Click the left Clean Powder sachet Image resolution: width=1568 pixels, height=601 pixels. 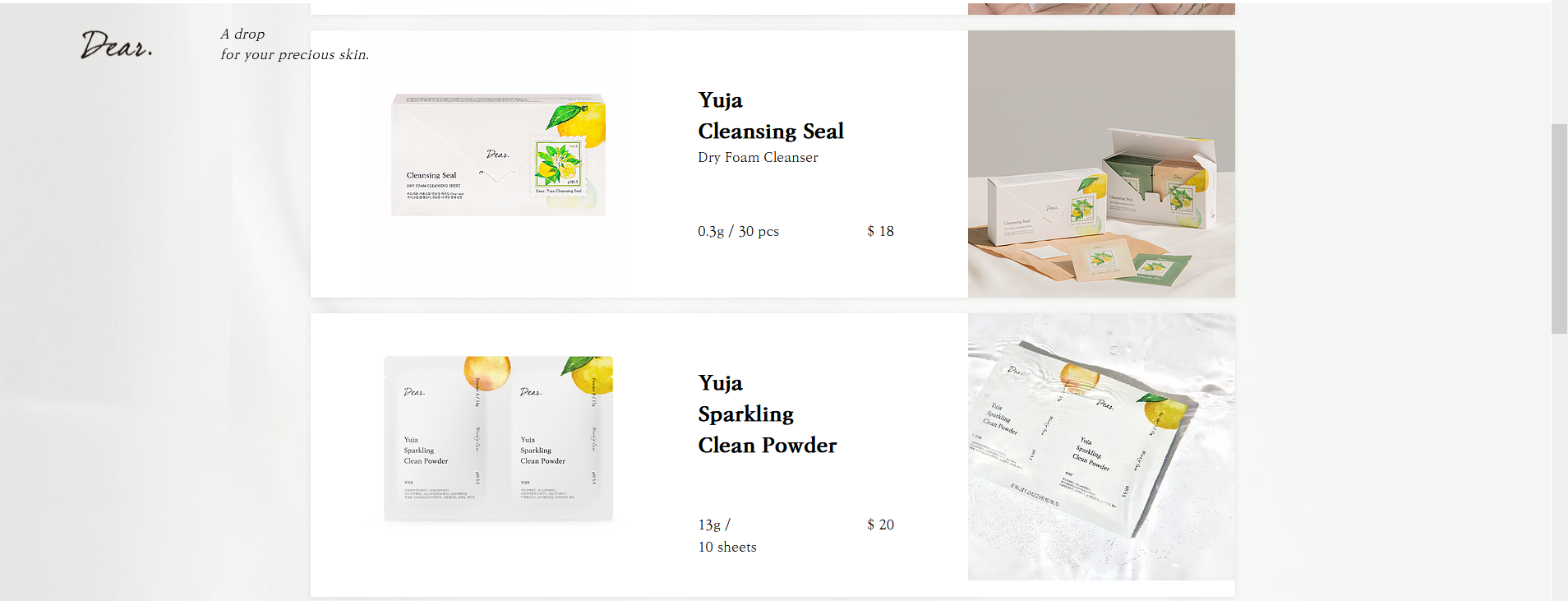click(440, 438)
